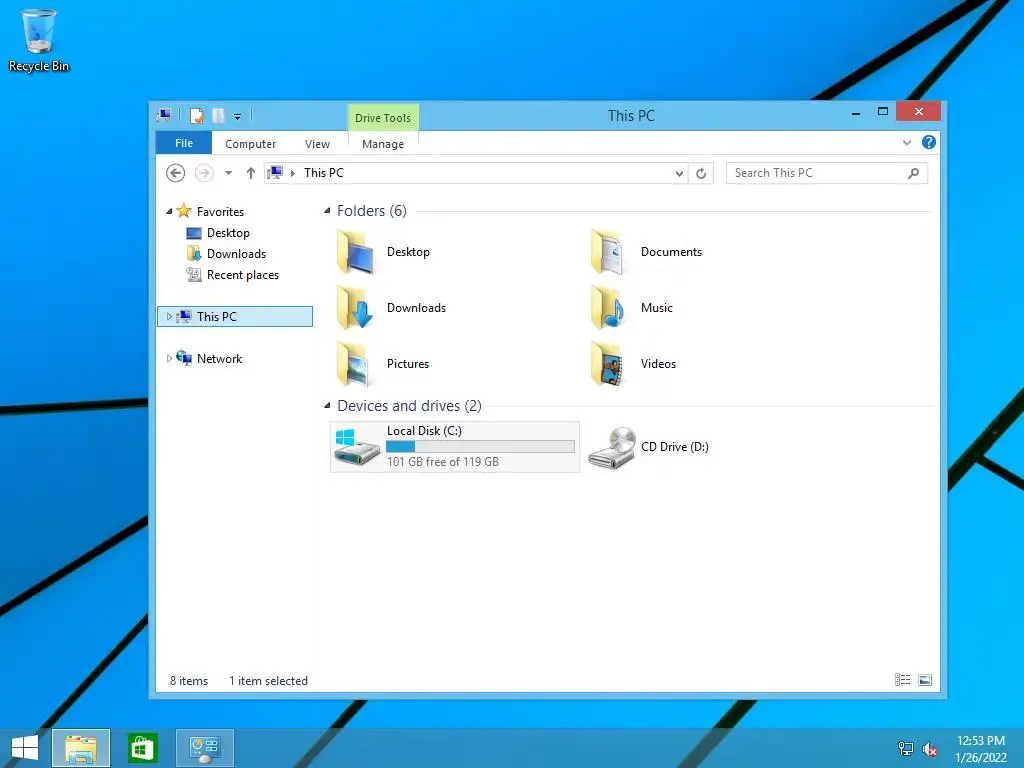Select Favorites in the navigation pane
Viewport: 1024px width, 768px height.
coord(220,212)
